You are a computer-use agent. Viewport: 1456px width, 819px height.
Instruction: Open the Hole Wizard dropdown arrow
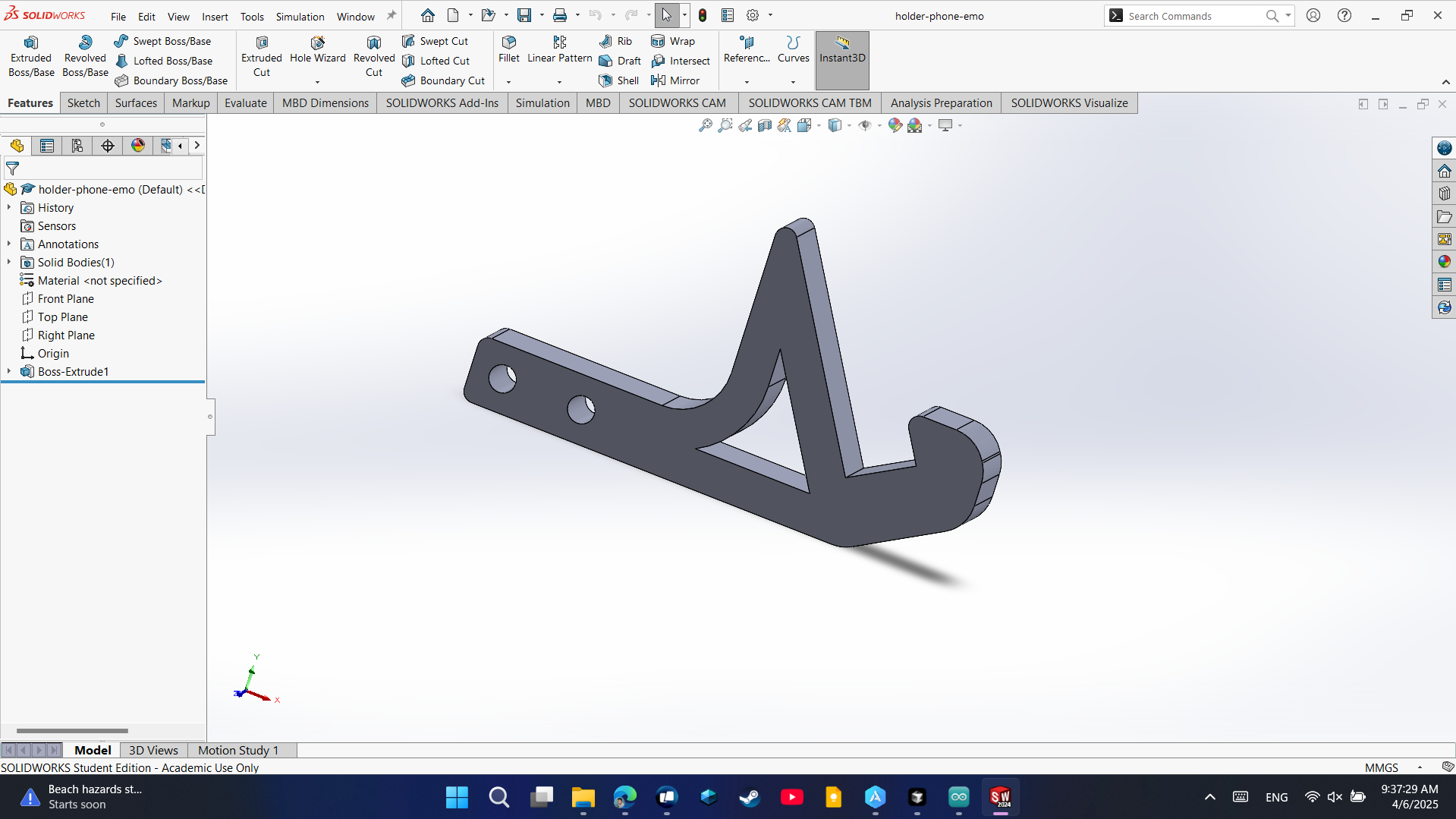point(317,82)
